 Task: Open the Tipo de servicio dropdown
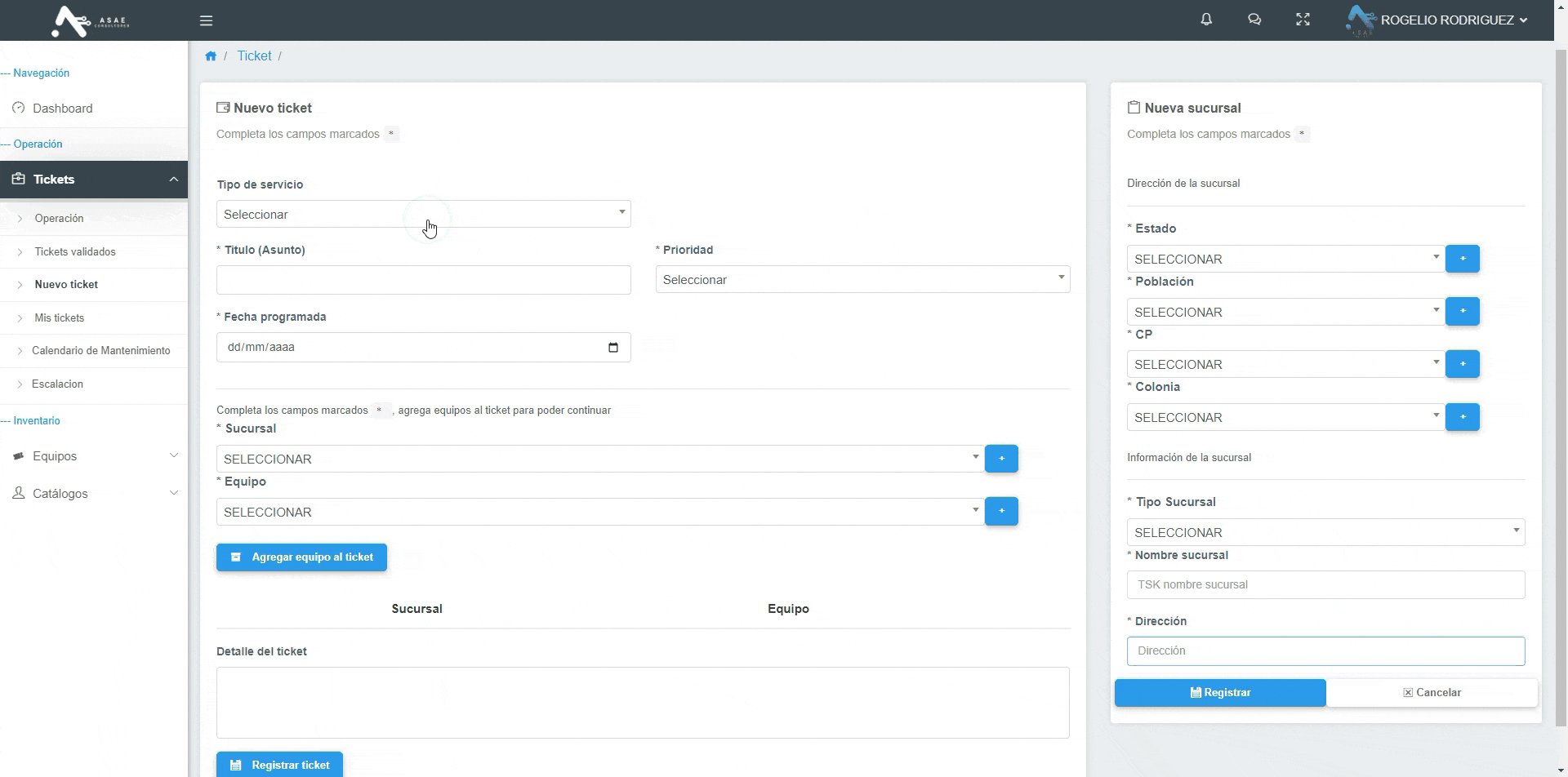[x=423, y=214]
